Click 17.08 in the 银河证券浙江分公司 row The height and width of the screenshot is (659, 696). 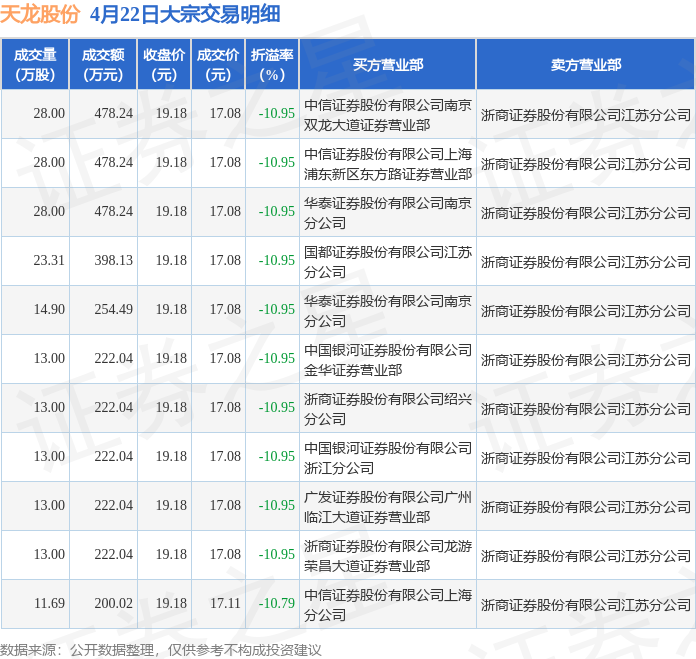tap(225, 456)
